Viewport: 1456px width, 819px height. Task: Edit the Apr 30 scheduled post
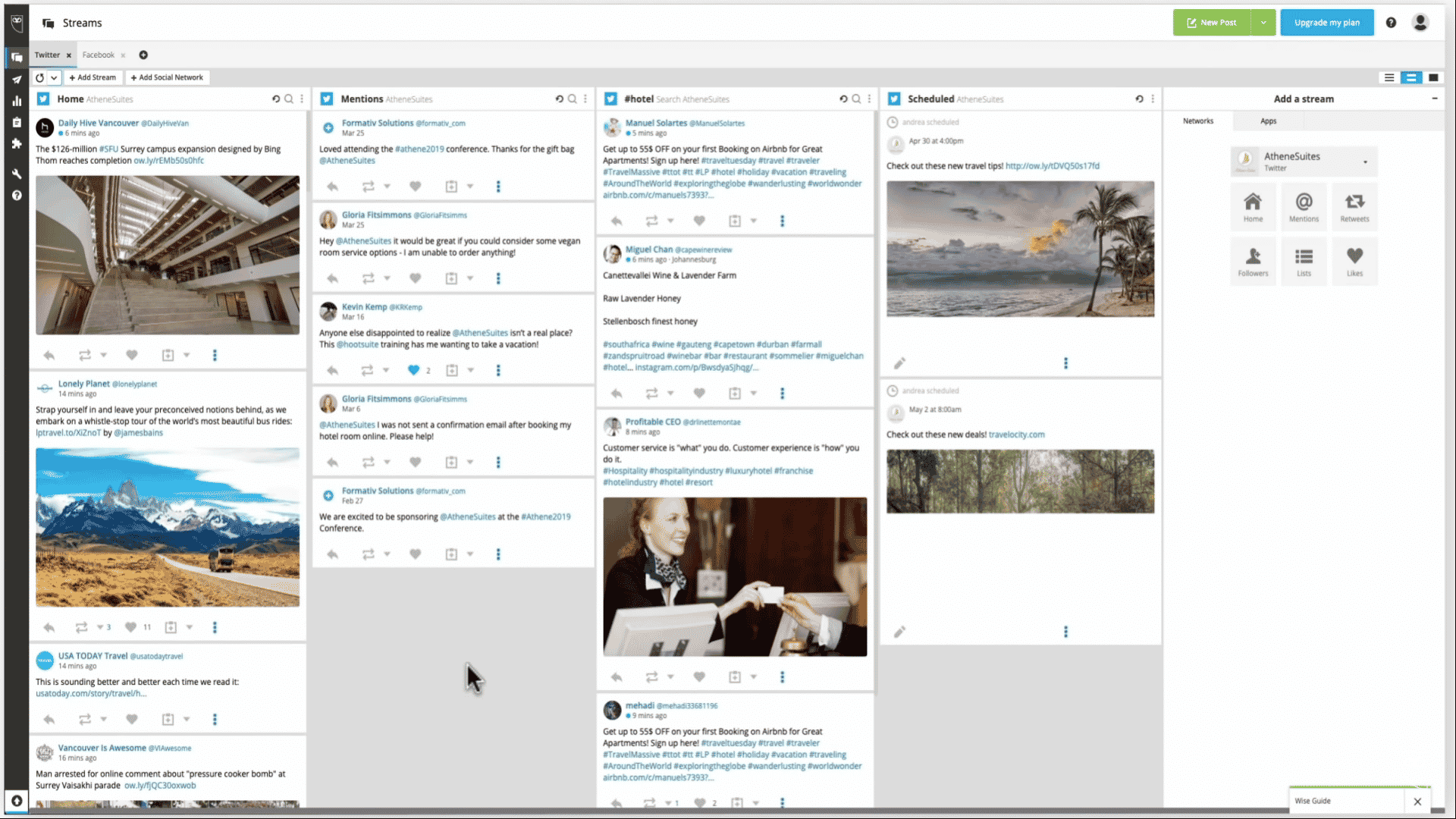tap(899, 363)
